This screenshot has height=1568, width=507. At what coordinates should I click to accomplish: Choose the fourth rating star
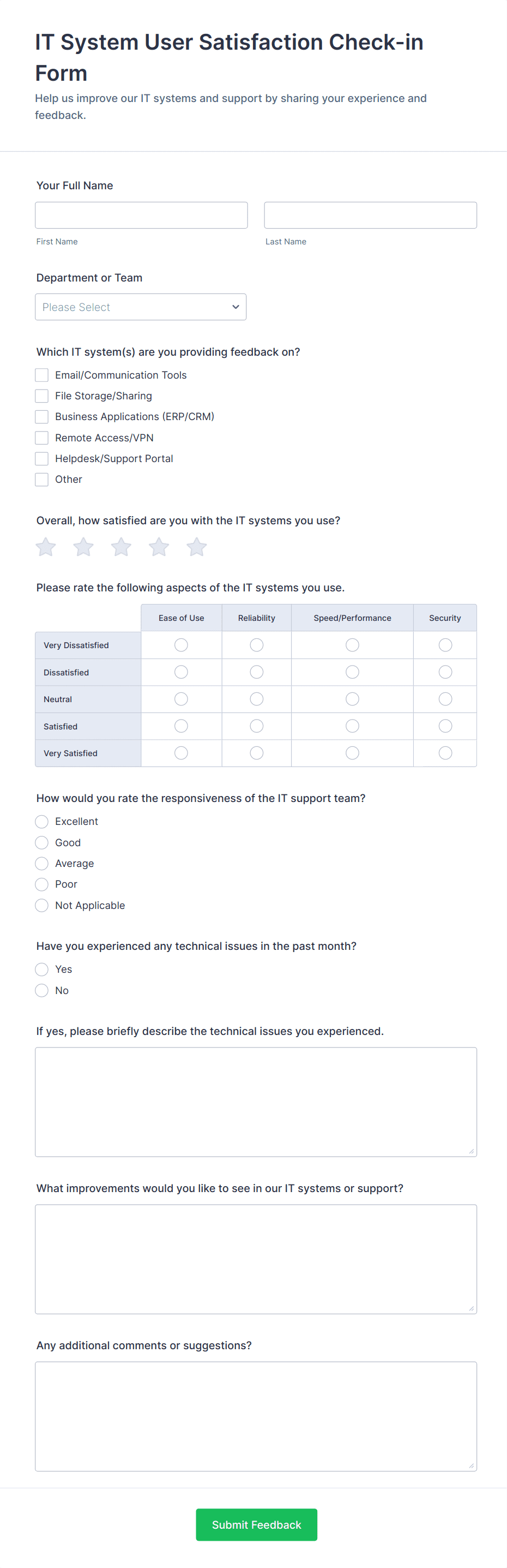click(x=159, y=547)
